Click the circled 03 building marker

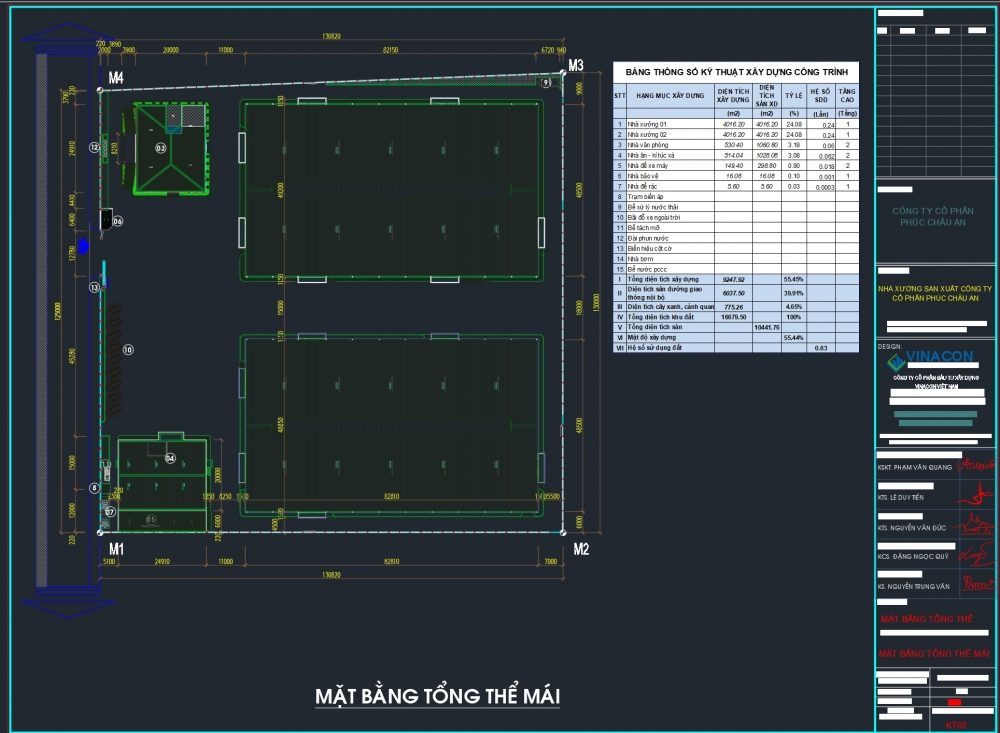pos(160,148)
